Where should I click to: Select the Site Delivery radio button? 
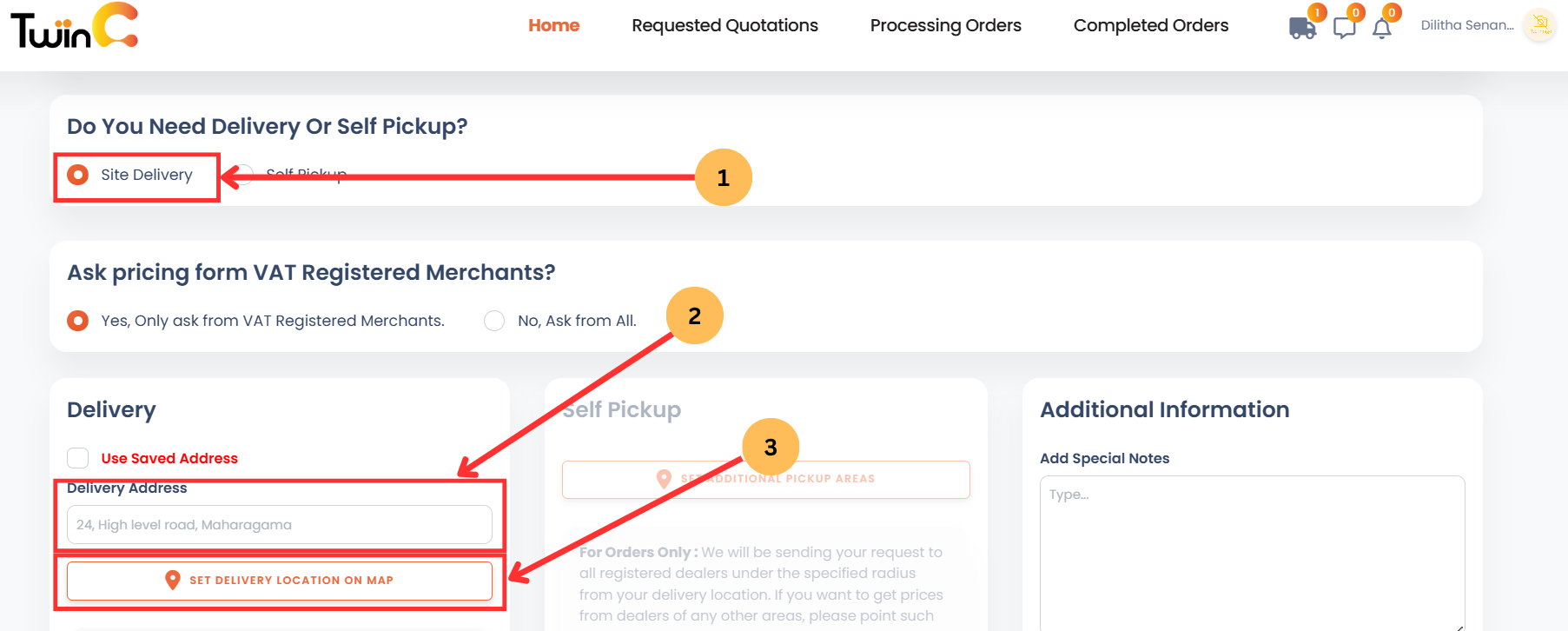[x=78, y=174]
